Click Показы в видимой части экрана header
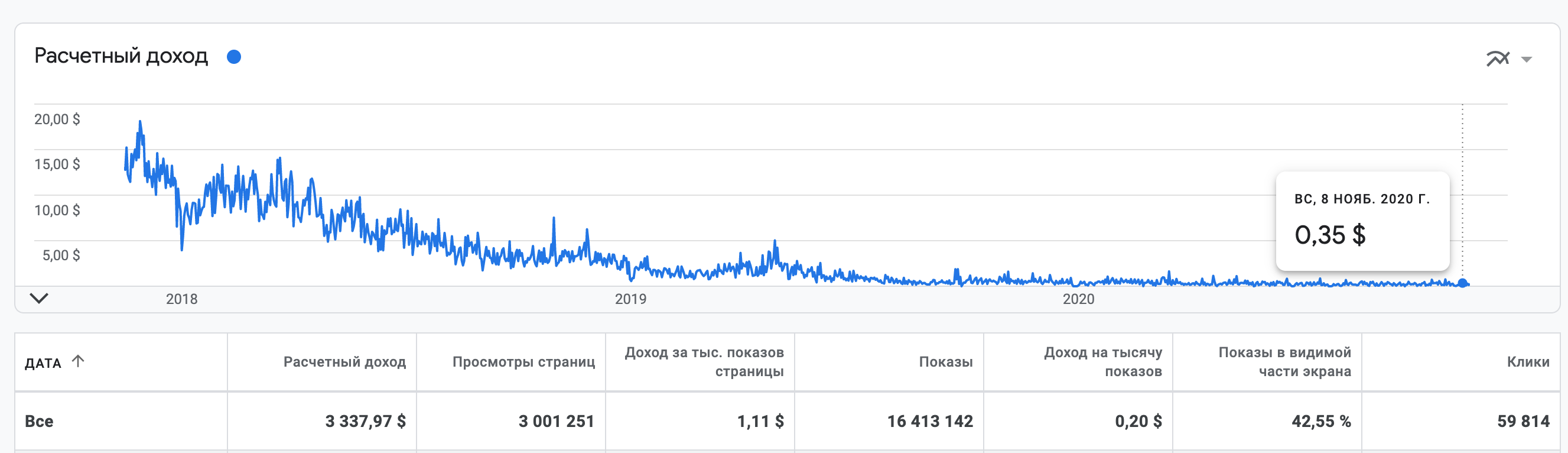Image resolution: width=1568 pixels, height=453 pixels. (1284, 361)
